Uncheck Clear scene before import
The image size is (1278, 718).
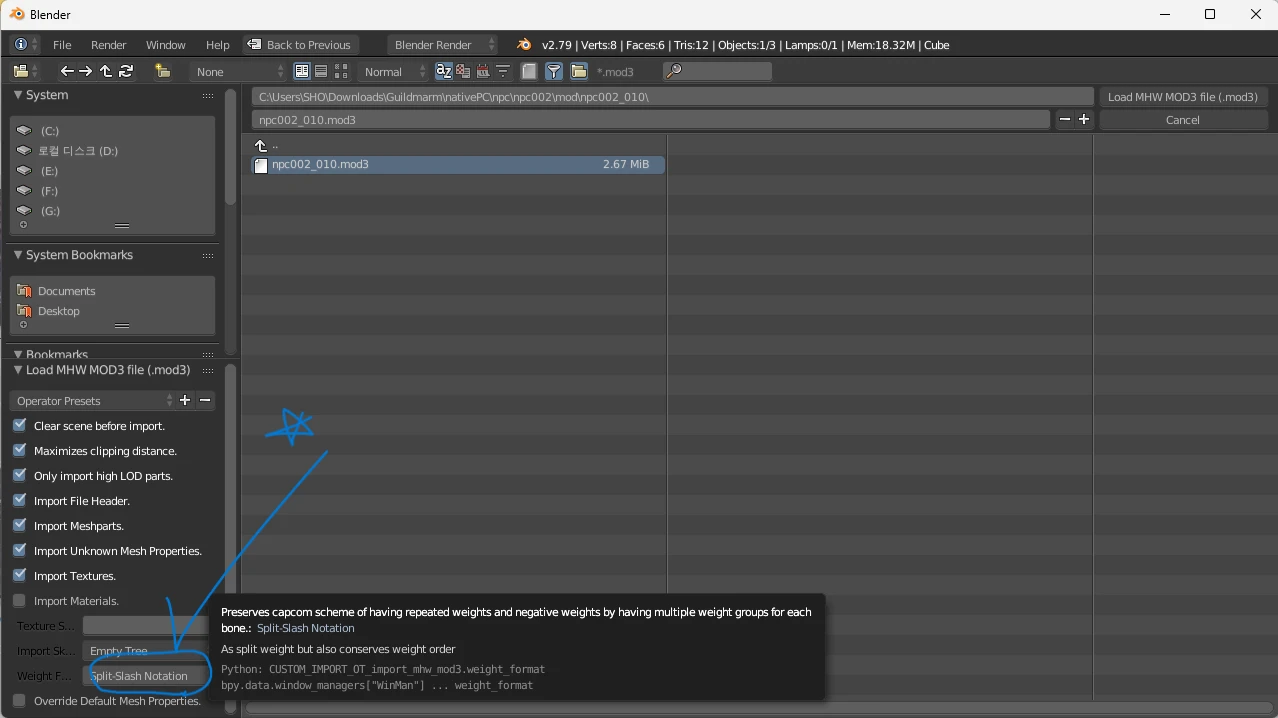tap(19, 425)
